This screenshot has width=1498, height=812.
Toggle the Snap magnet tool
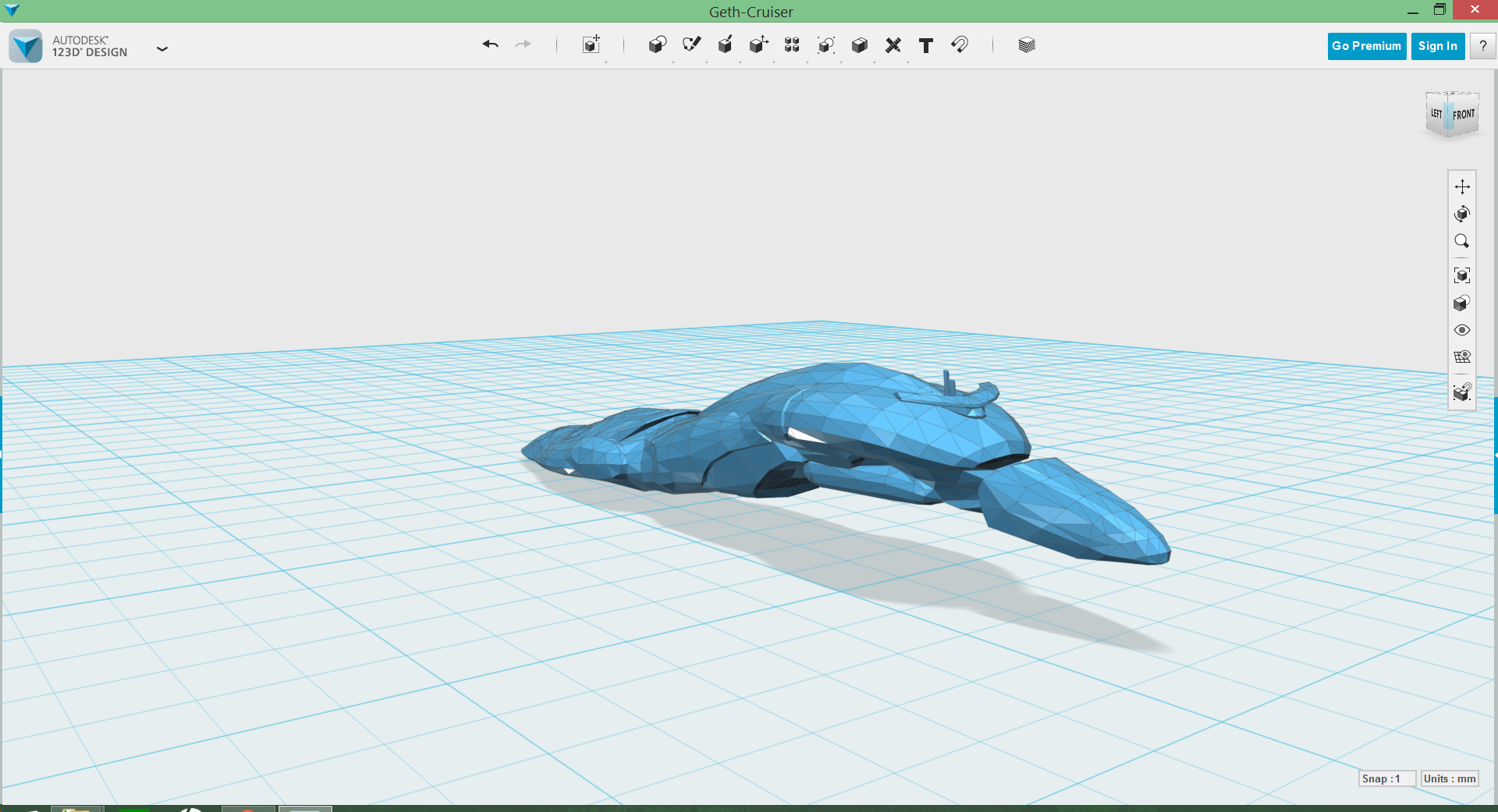click(x=960, y=44)
